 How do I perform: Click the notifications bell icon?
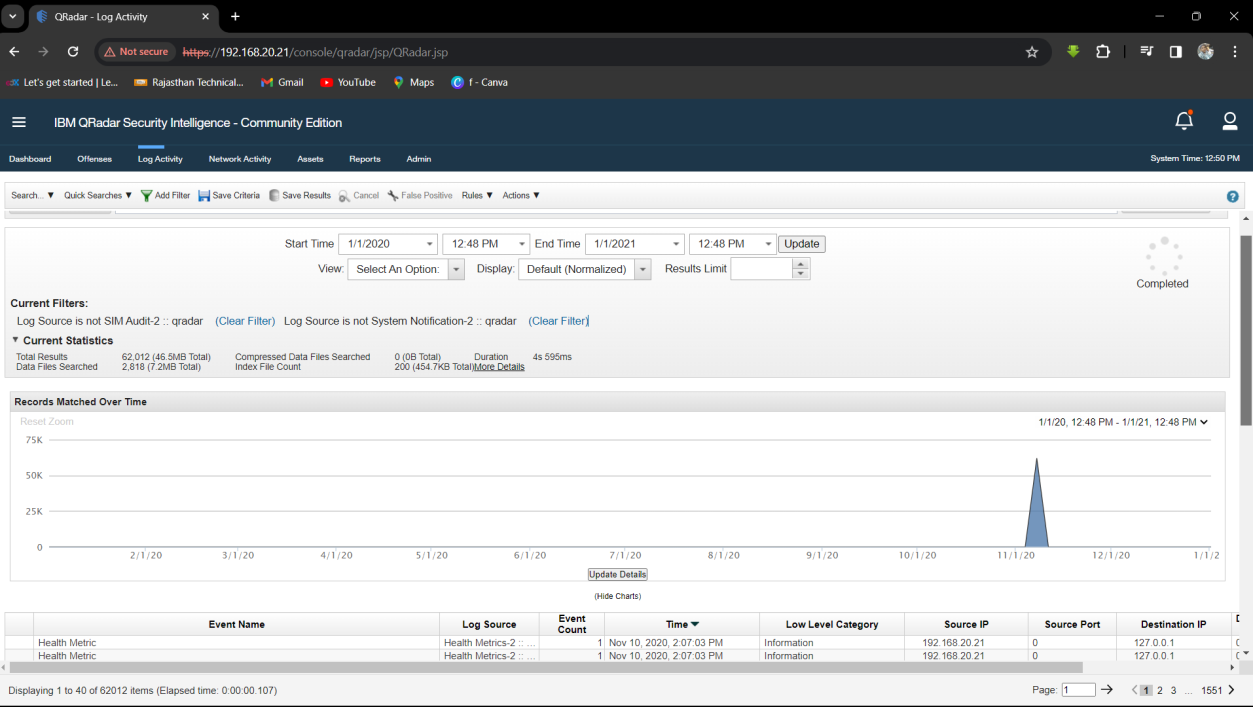[1184, 121]
